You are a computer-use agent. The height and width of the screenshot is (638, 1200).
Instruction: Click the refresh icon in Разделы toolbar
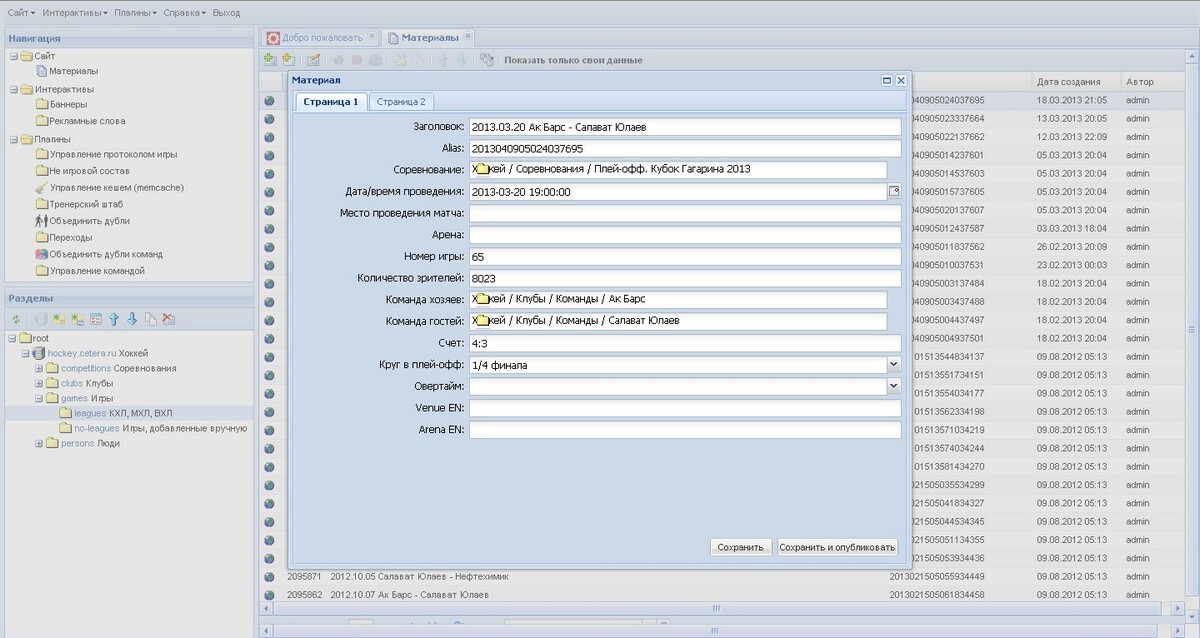coord(16,319)
